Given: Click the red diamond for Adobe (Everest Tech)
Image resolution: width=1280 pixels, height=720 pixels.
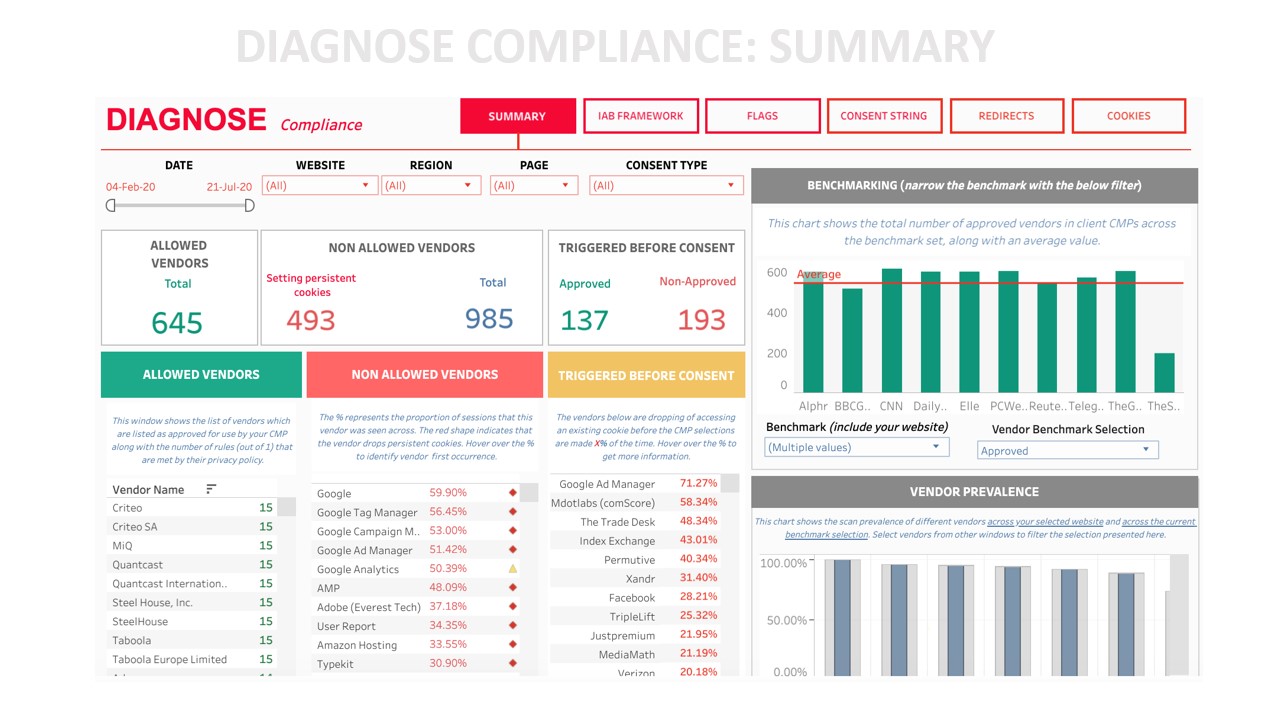Looking at the screenshot, I should pos(513,607).
